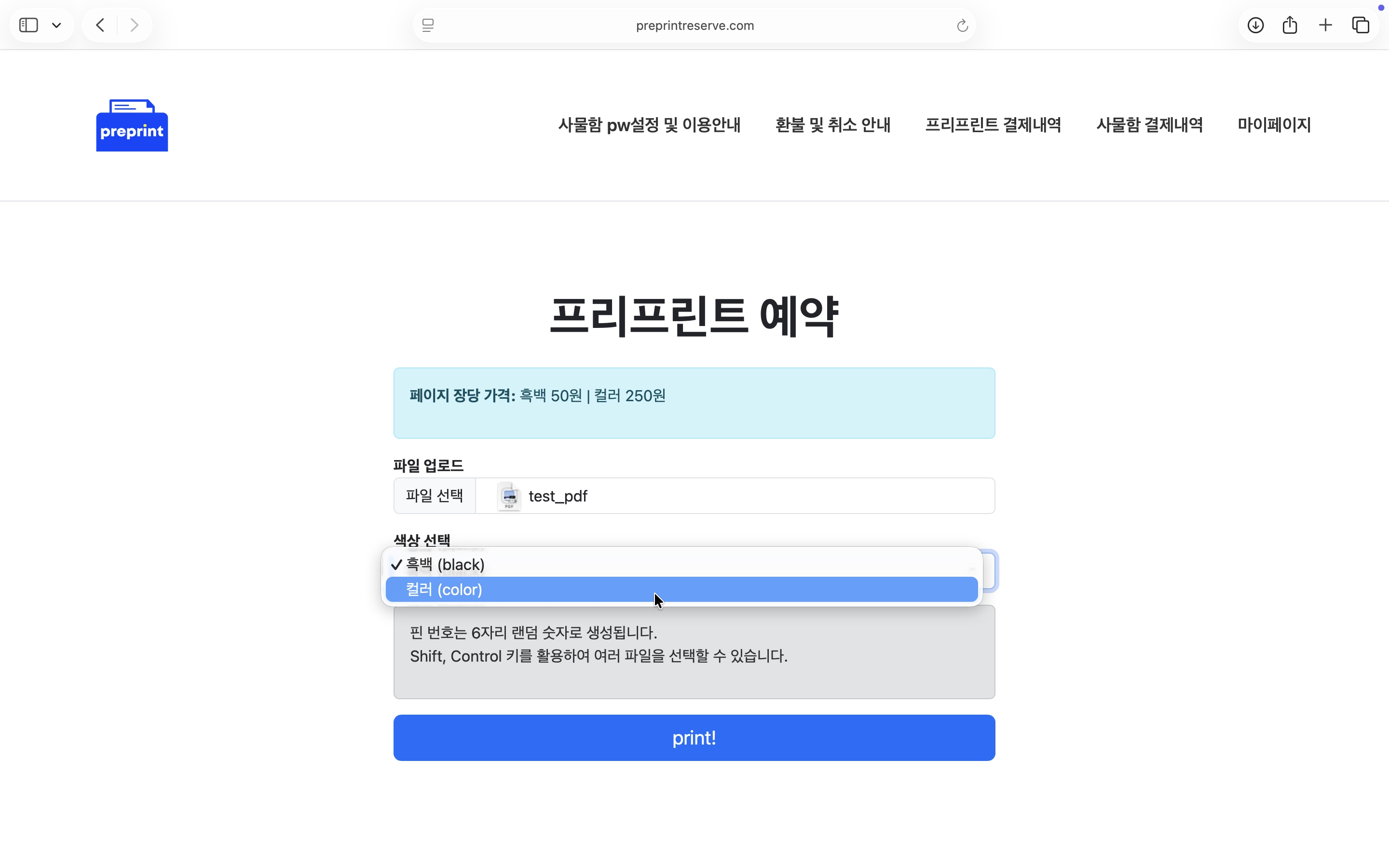The height and width of the screenshot is (868, 1389).
Task: Open the Share menu
Action: (1289, 25)
